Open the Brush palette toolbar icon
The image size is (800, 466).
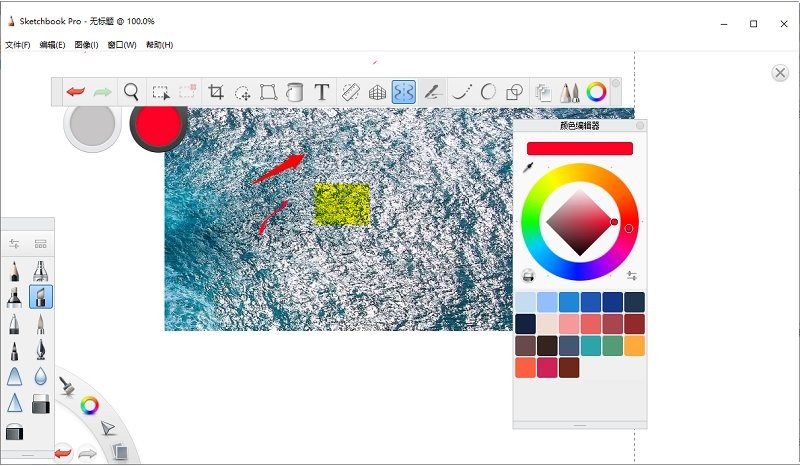point(569,92)
